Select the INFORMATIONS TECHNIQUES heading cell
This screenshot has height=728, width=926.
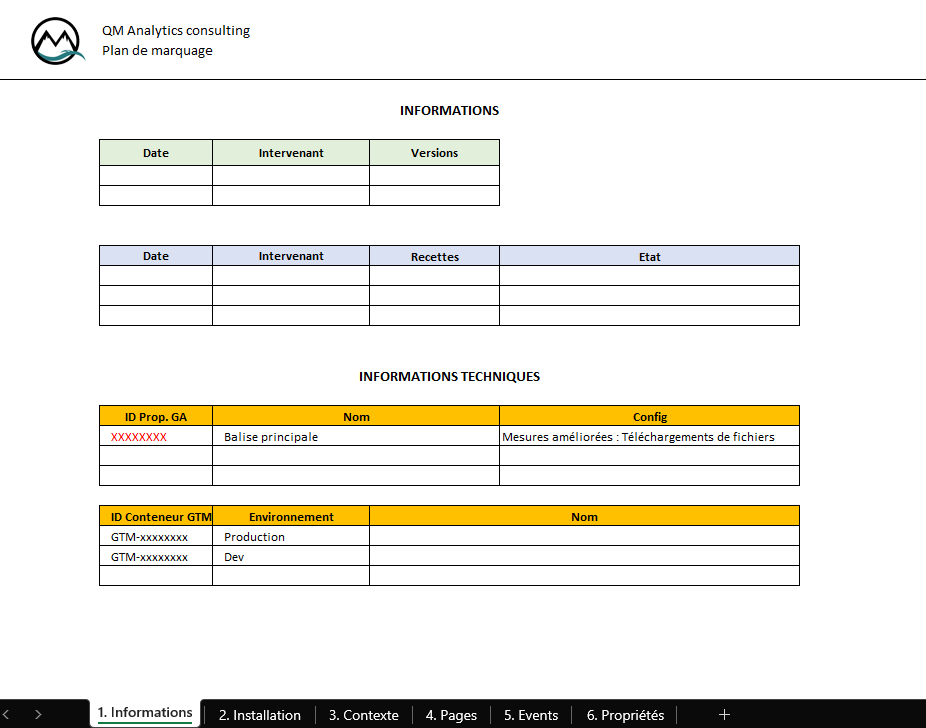449,377
